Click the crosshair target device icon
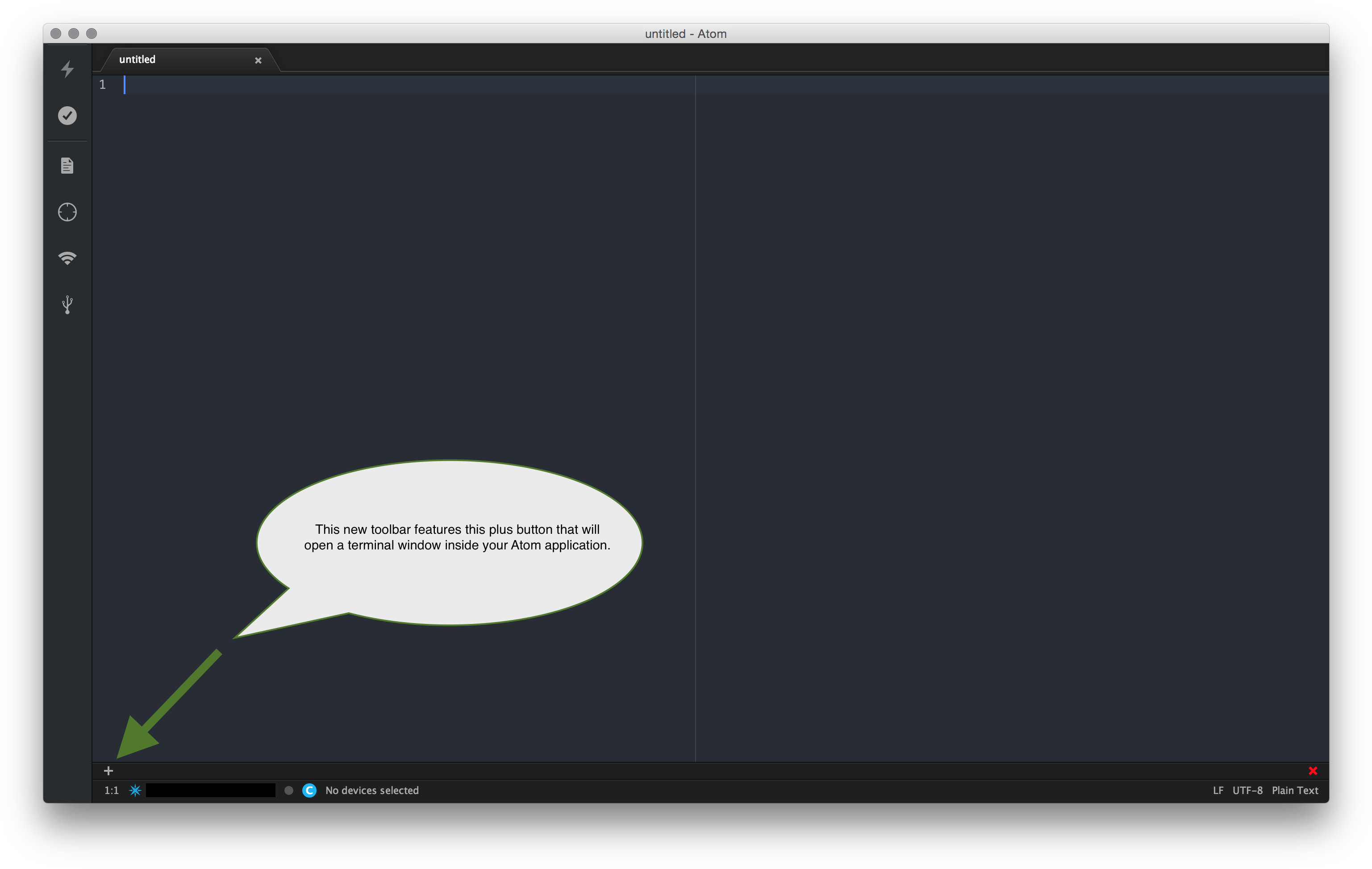This screenshot has width=1372, height=869. [67, 212]
